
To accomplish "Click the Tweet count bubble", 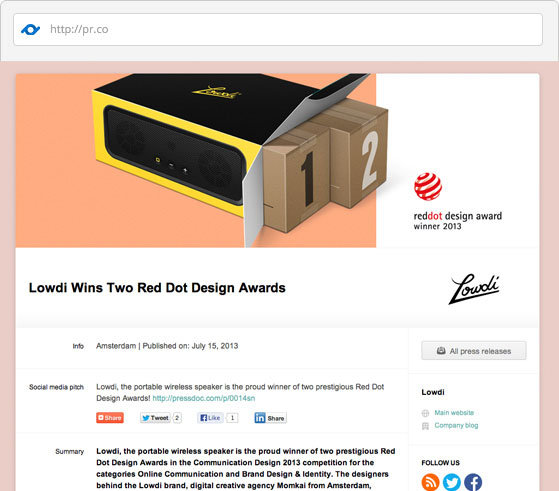I will coord(177,418).
